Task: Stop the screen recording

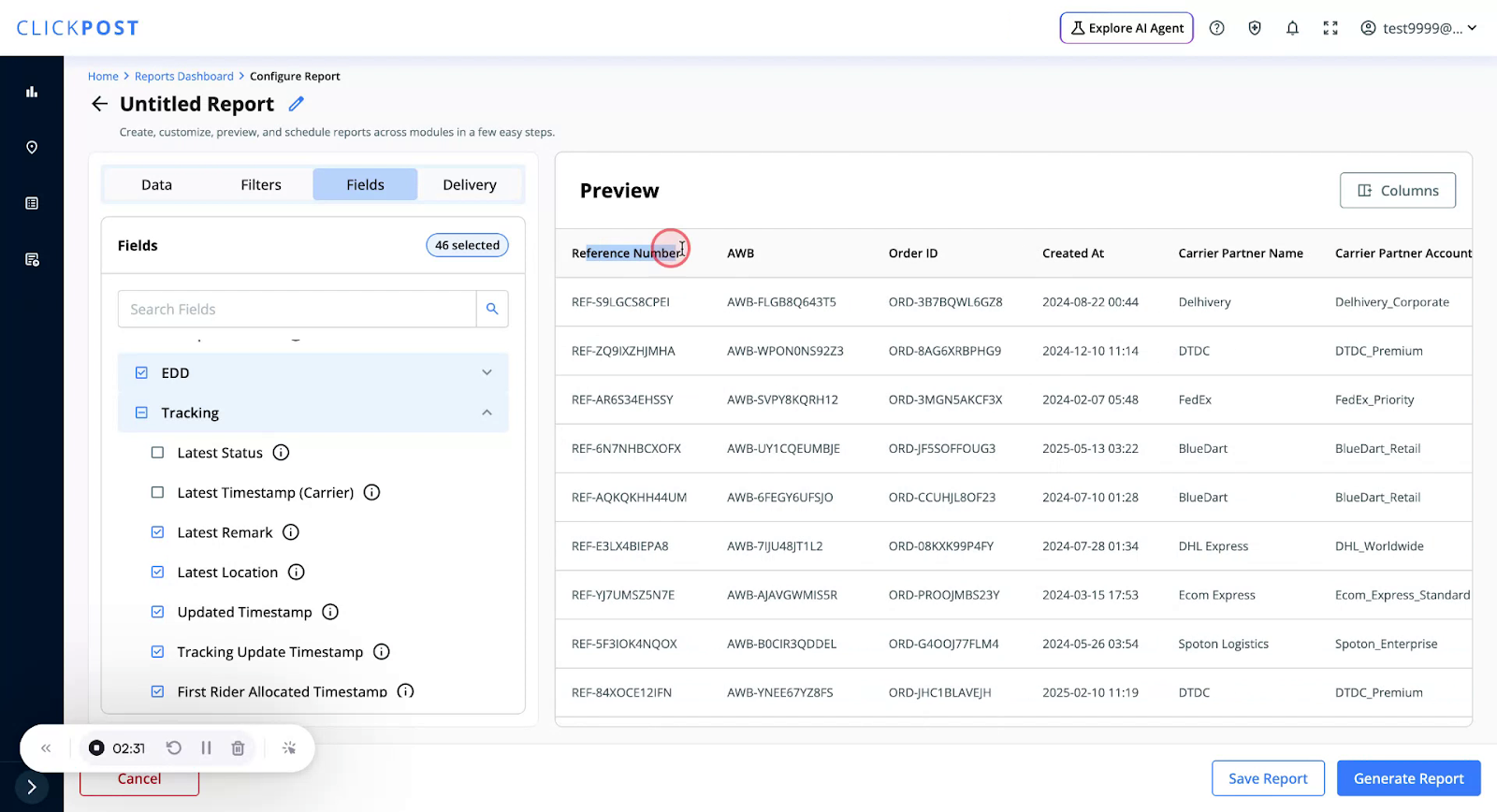Action: click(x=96, y=748)
